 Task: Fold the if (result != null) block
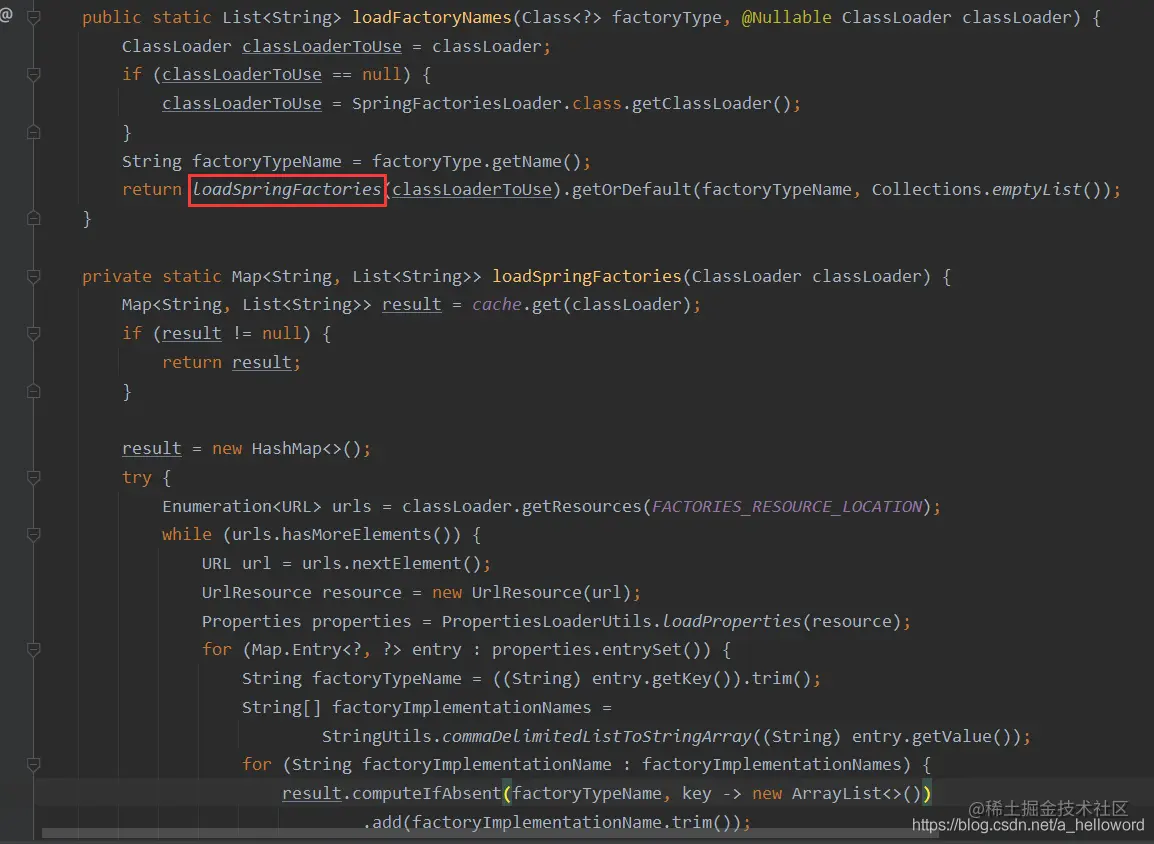34,333
